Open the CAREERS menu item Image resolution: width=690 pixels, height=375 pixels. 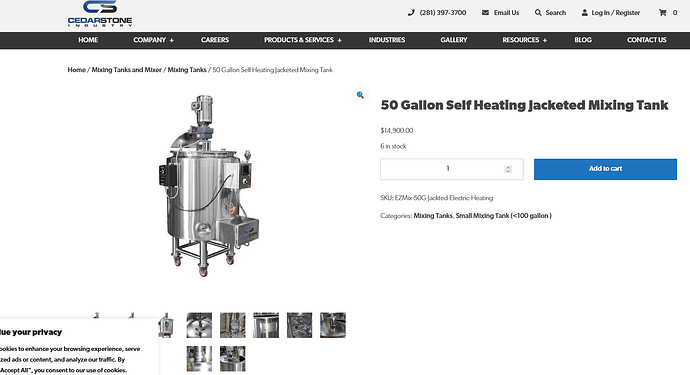point(215,40)
